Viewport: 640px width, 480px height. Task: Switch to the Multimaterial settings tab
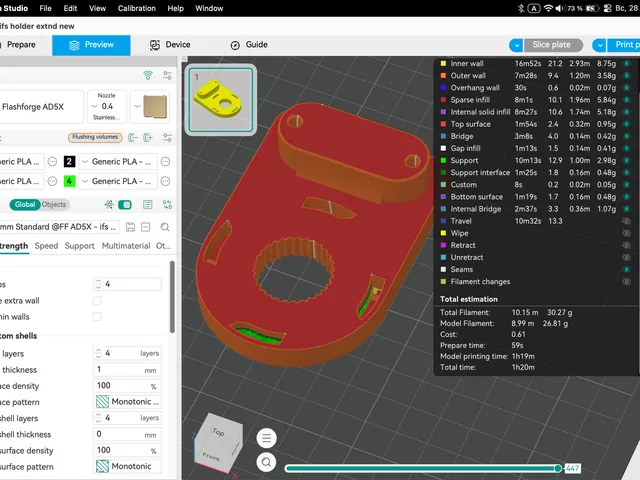pyautogui.click(x=126, y=246)
